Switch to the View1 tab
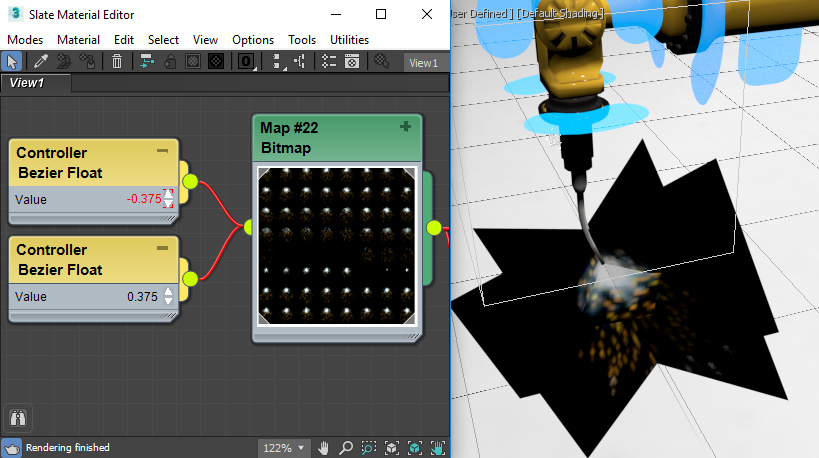The width and height of the screenshot is (819, 458). pos(35,83)
